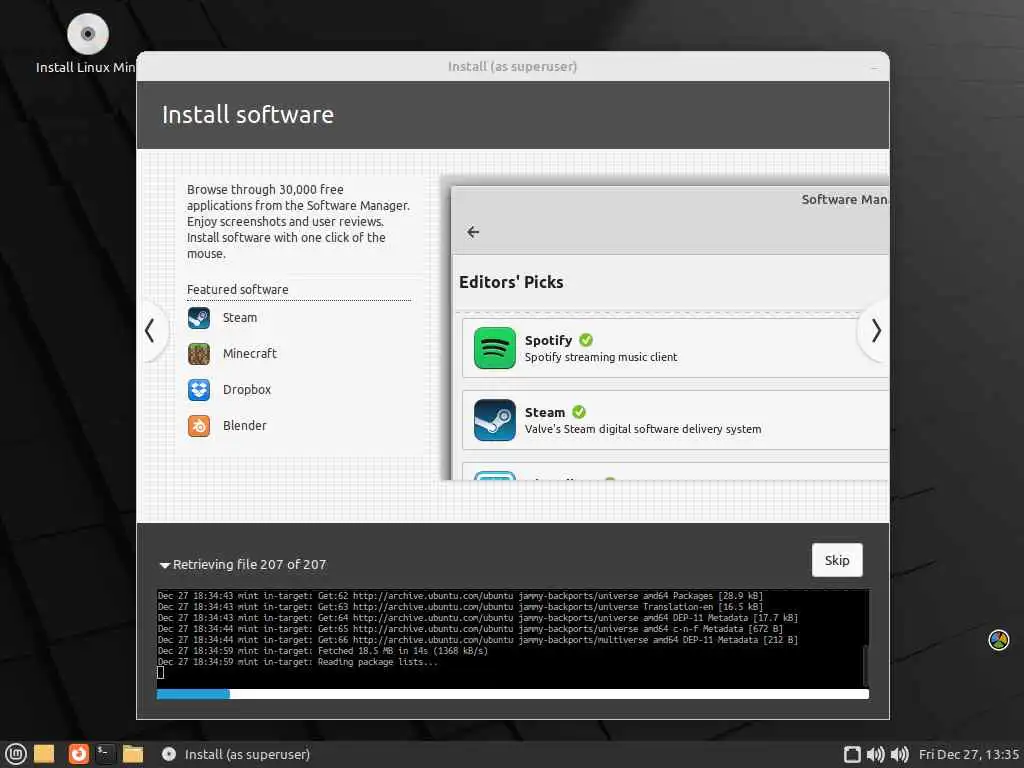
Task: Click the Skip button
Action: point(837,560)
